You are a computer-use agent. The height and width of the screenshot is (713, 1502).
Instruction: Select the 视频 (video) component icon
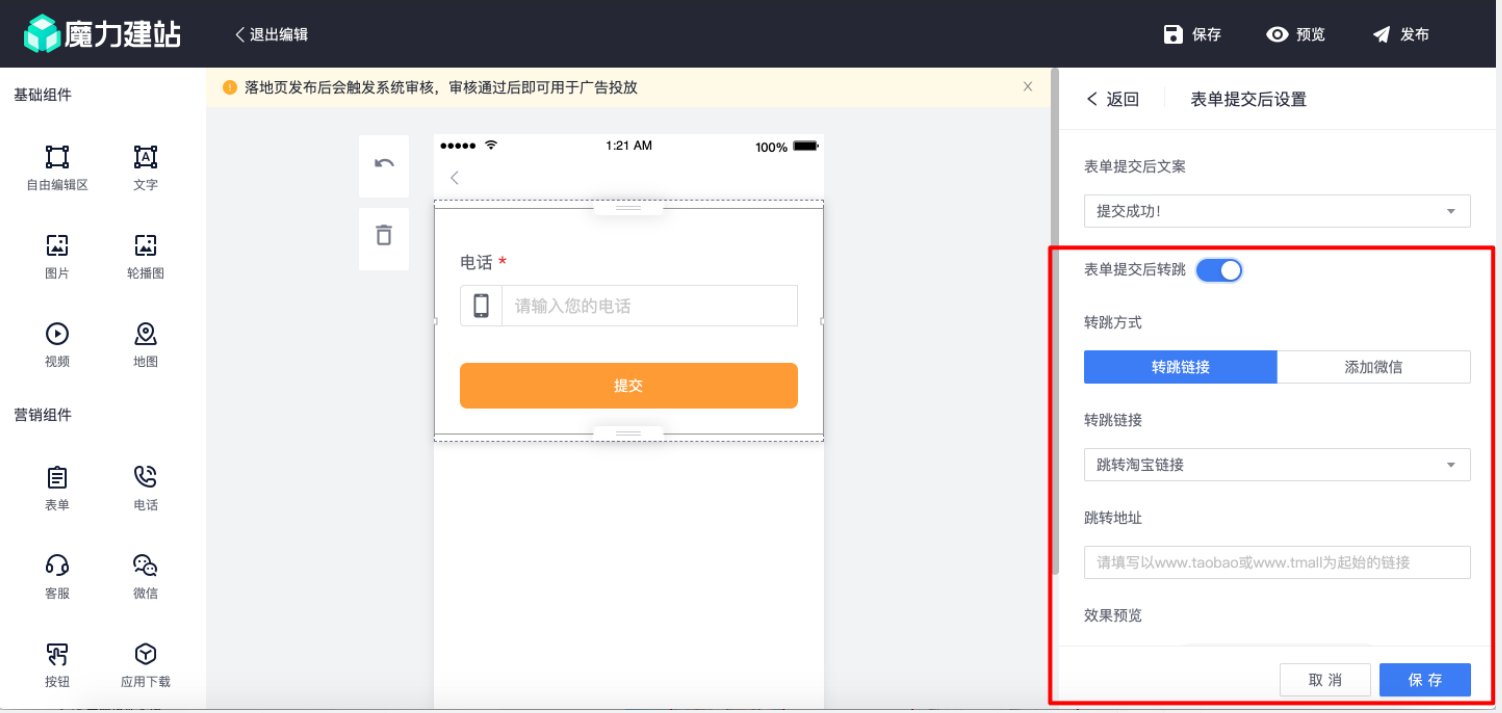pyautogui.click(x=56, y=335)
